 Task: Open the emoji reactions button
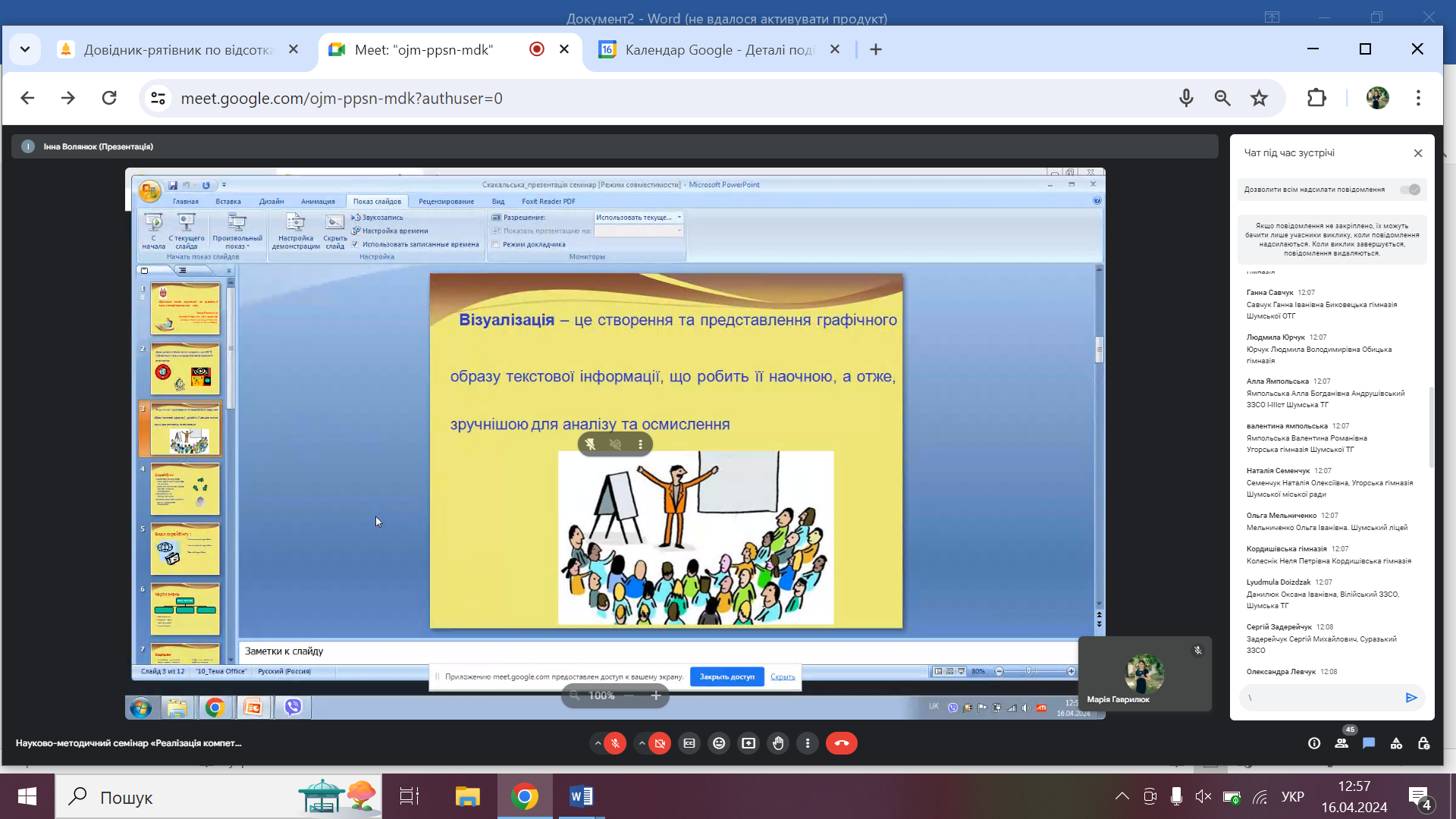(719, 743)
